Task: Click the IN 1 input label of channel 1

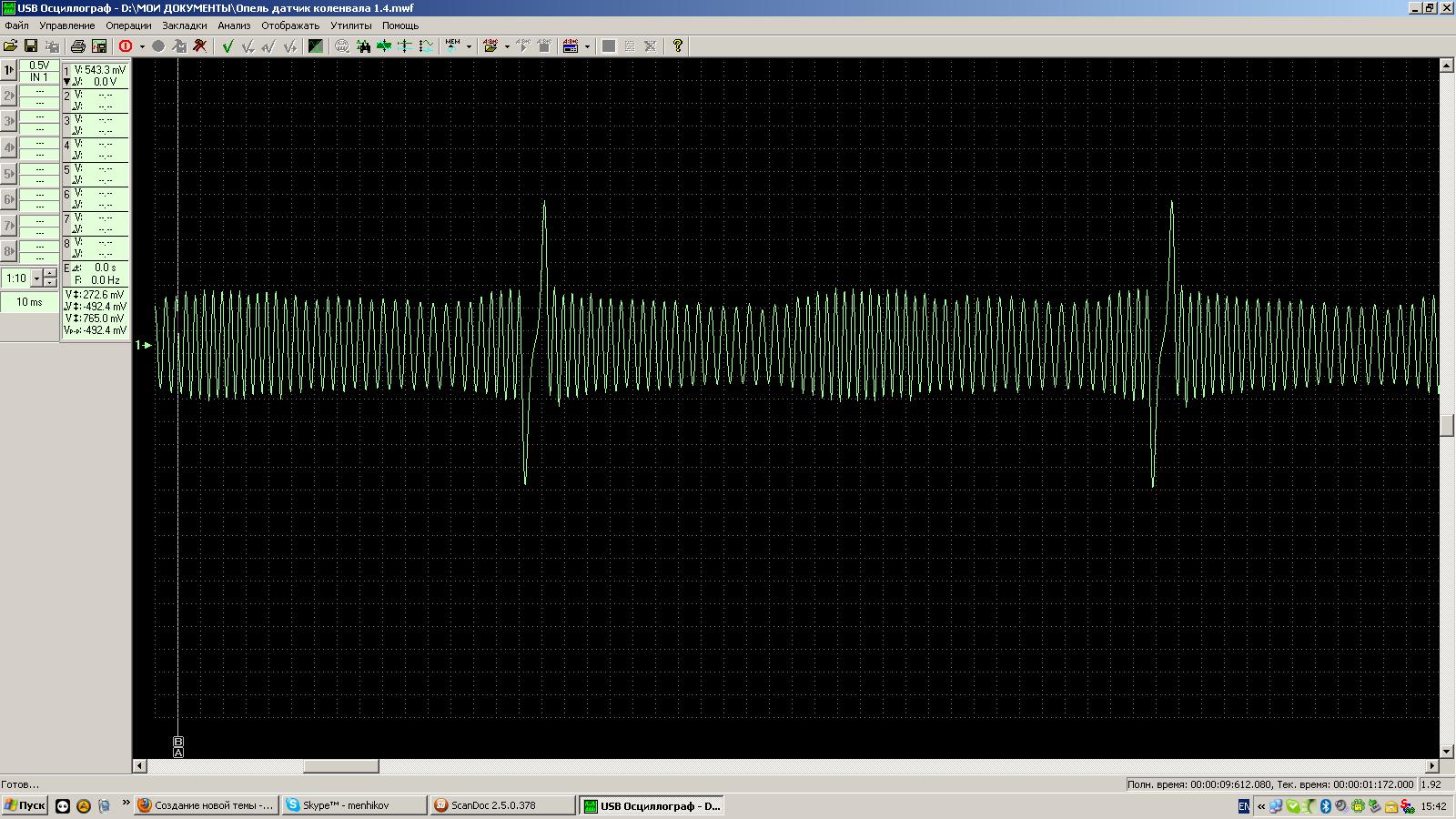Action: 39,77
